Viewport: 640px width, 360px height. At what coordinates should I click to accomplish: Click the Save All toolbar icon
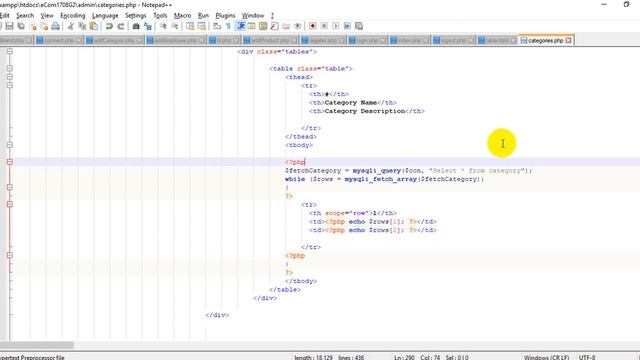[x=21, y=26]
